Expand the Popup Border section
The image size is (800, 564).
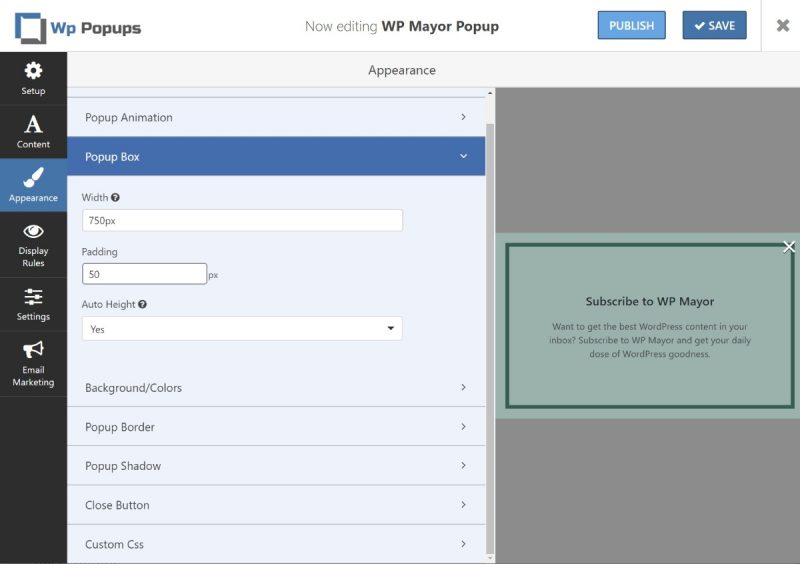click(x=276, y=427)
